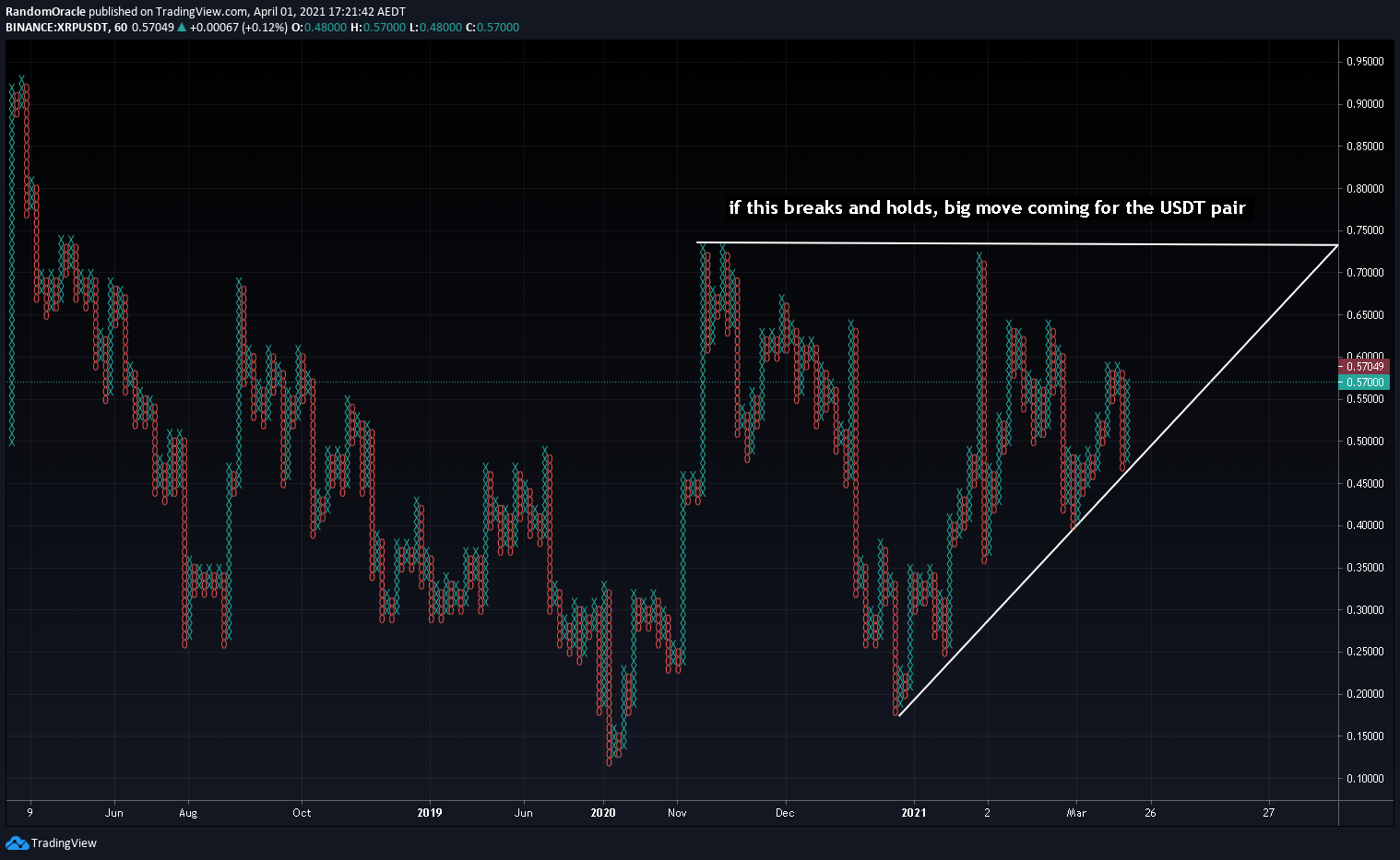Click the 0.50000 price axis label
Image resolution: width=1400 pixels, height=860 pixels.
tap(1364, 442)
